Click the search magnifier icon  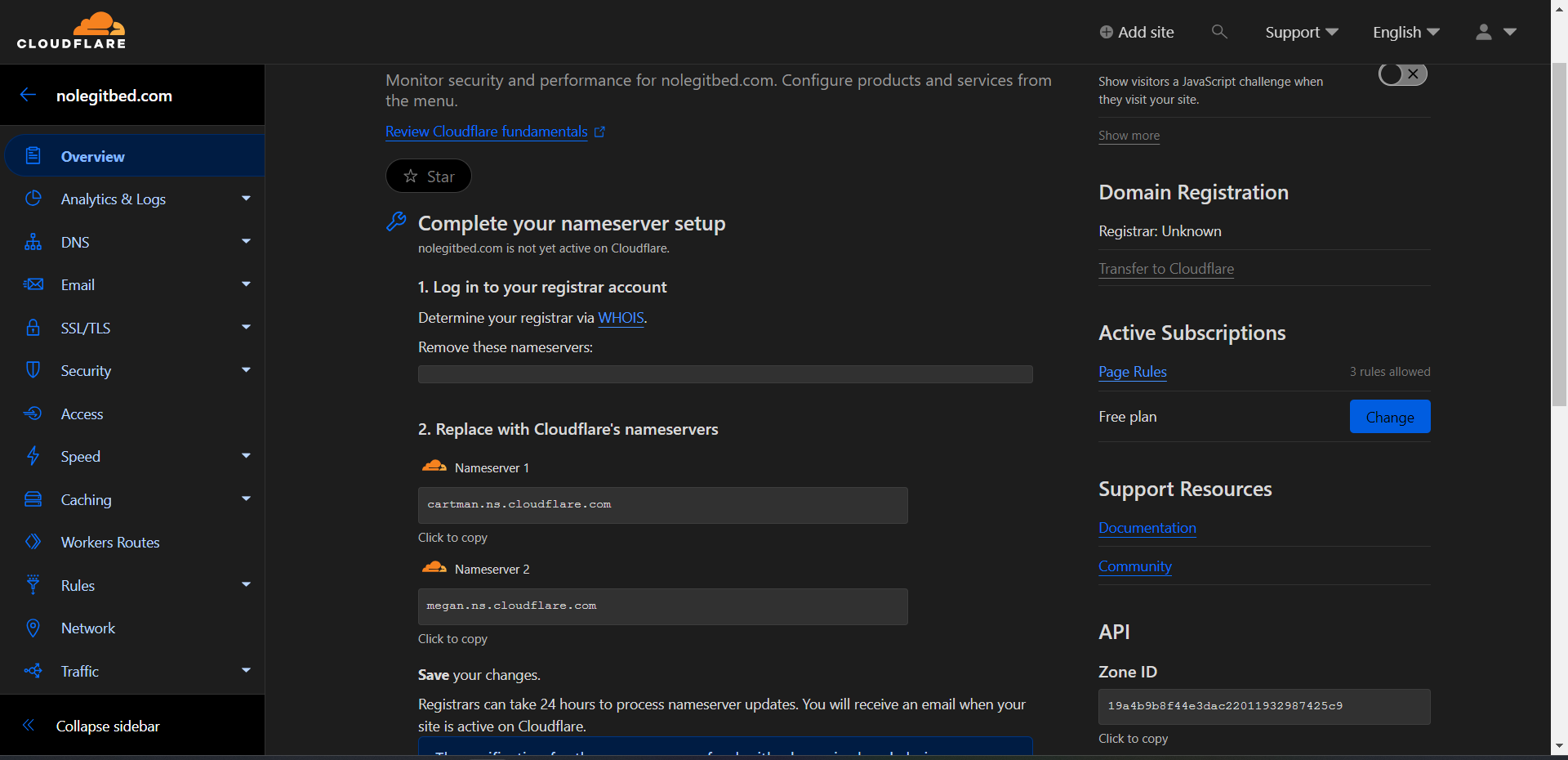click(1219, 32)
